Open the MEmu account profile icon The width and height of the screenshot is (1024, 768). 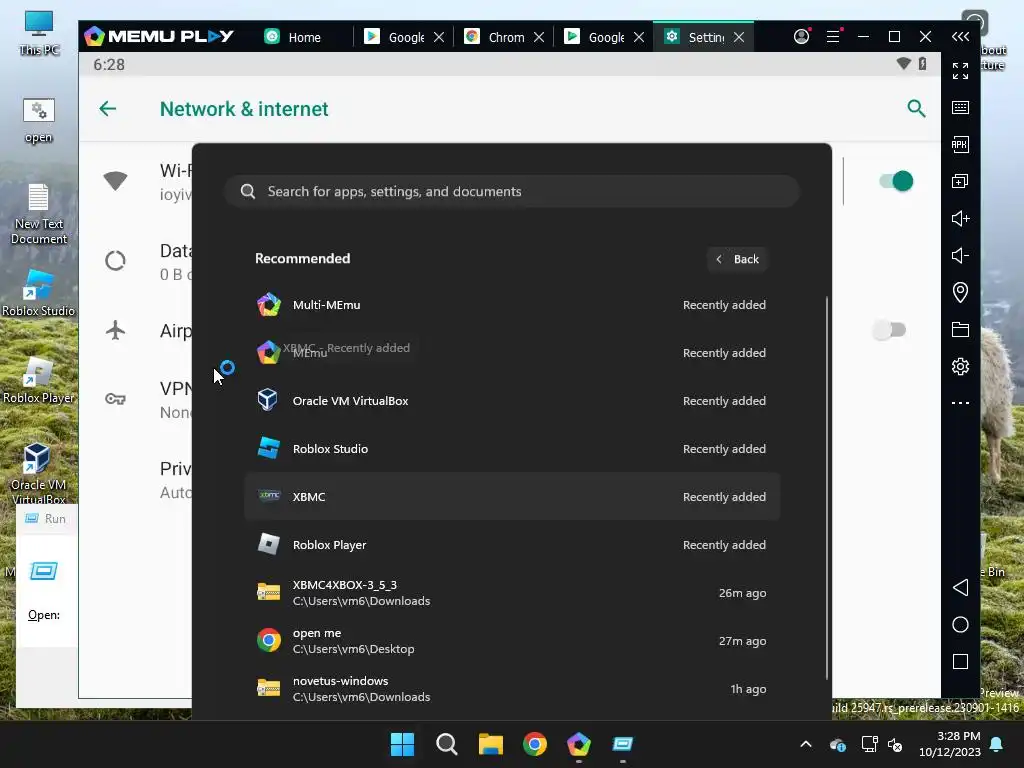coord(801,37)
